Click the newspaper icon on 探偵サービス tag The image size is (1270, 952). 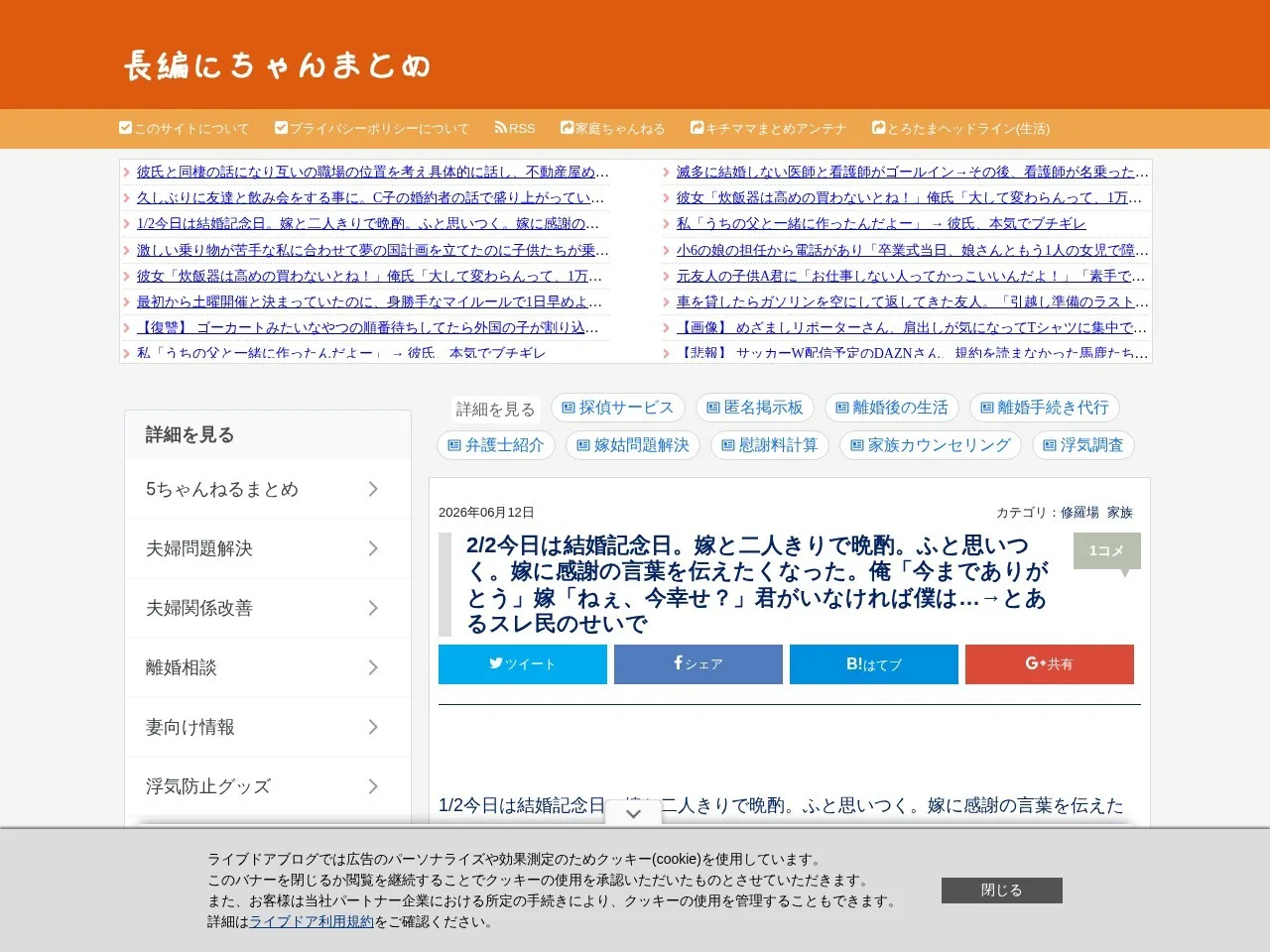point(569,408)
